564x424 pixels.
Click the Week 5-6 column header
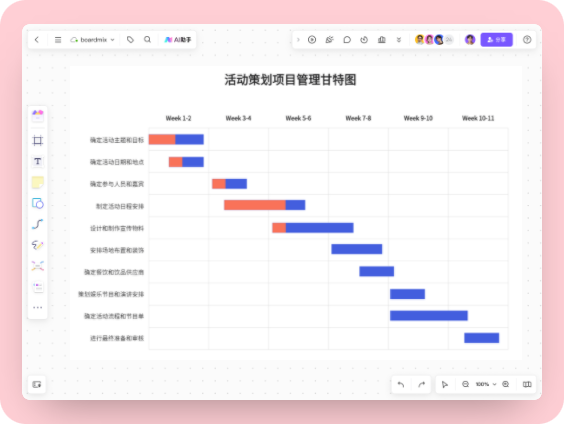(298, 118)
